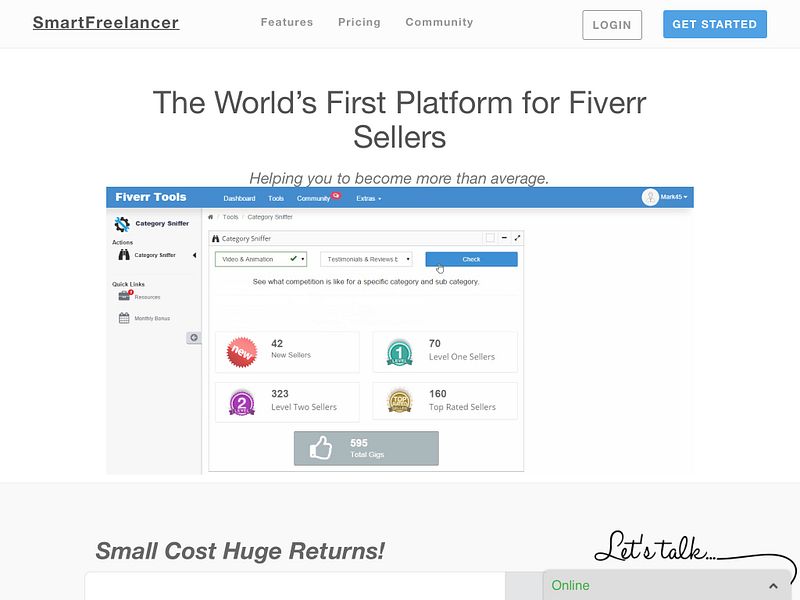
Task: Click the 323 Level Two Sellers card
Action: point(287,402)
